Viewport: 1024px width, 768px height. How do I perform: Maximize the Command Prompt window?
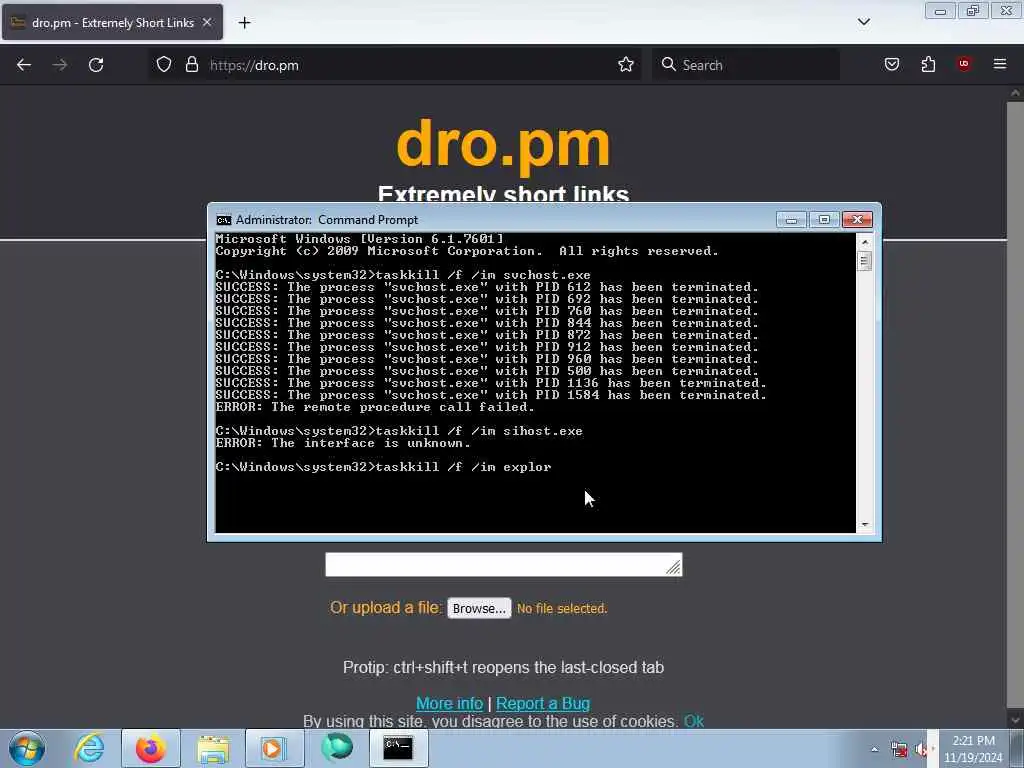824,219
